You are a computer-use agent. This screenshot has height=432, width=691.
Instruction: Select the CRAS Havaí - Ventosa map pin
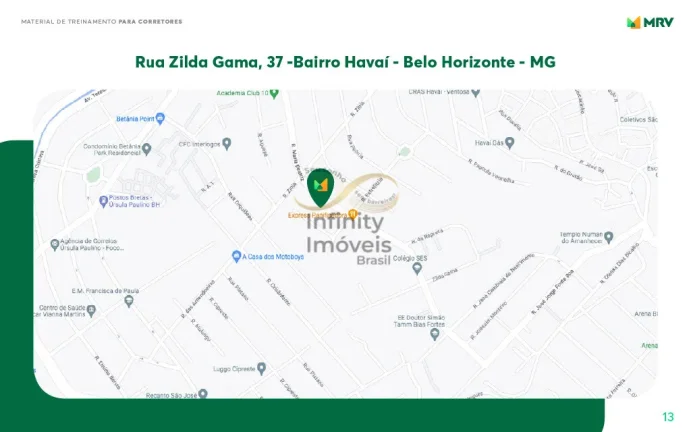click(x=476, y=93)
